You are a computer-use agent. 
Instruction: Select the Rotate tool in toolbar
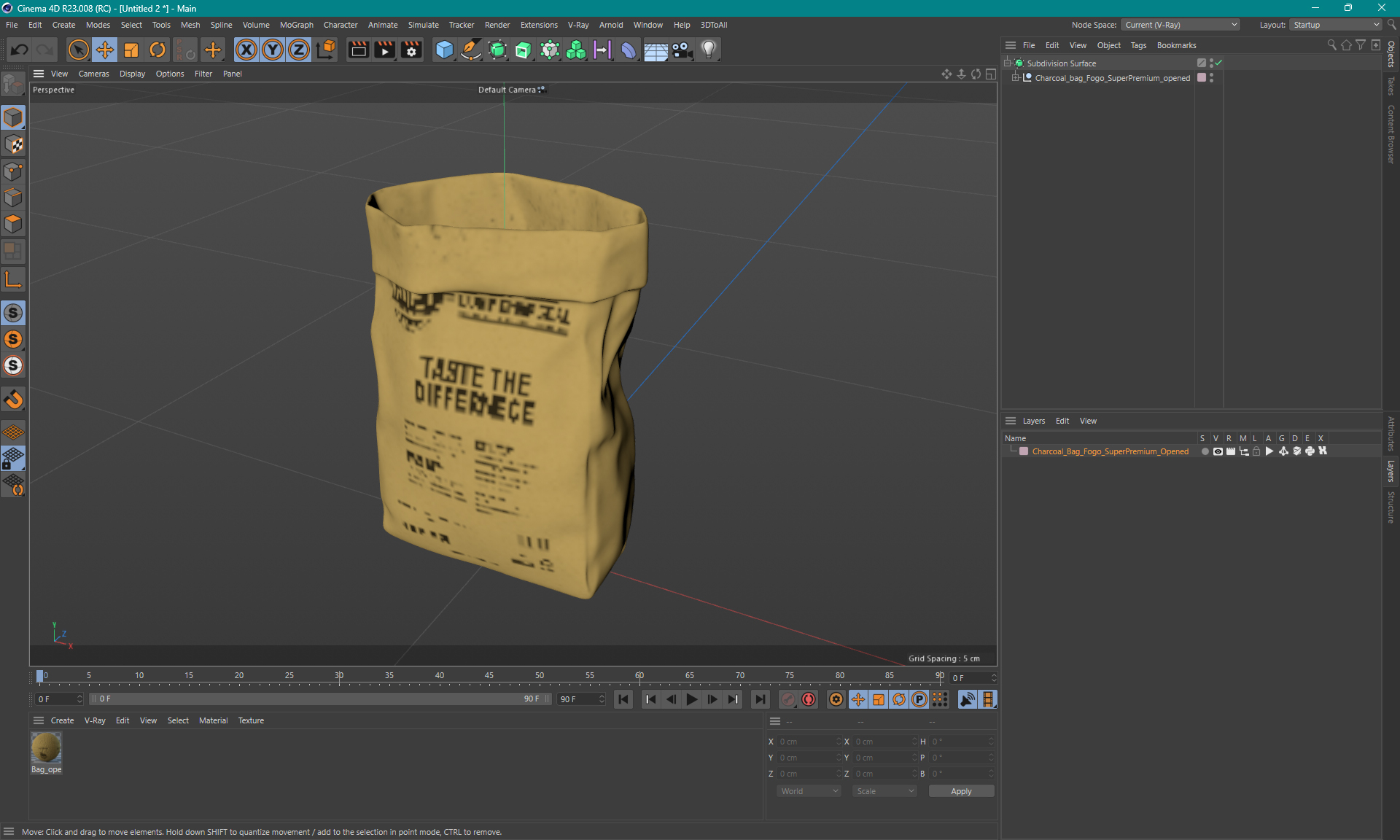[157, 50]
